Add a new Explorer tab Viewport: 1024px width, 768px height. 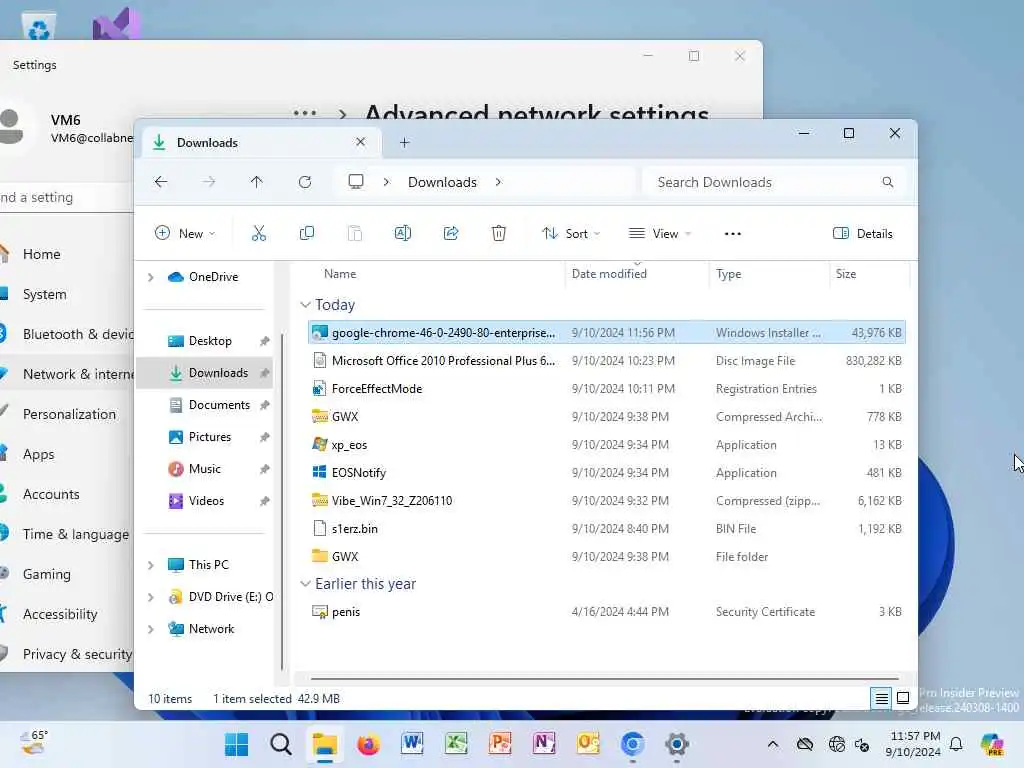(x=404, y=142)
